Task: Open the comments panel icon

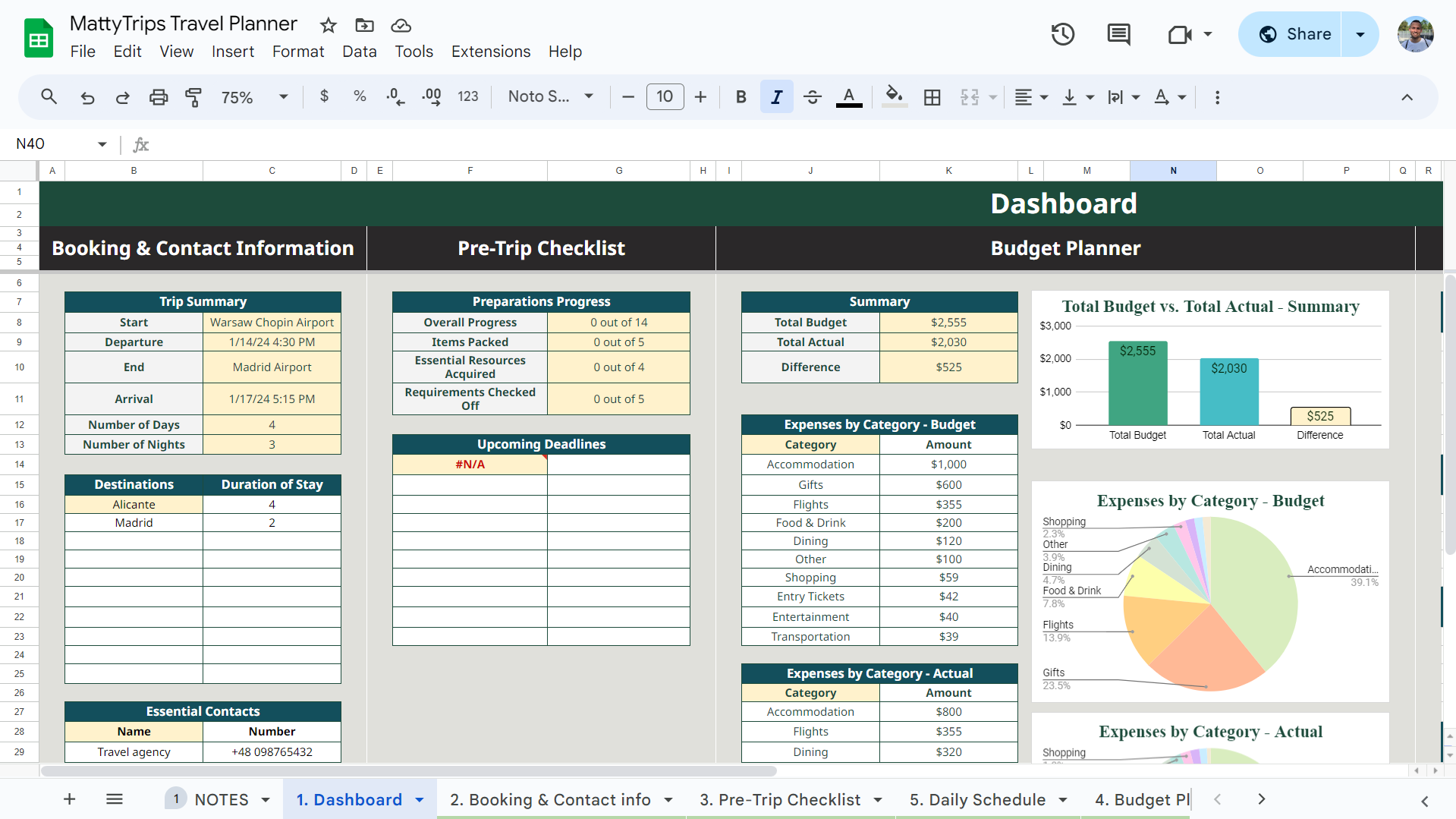Action: pos(1118,34)
